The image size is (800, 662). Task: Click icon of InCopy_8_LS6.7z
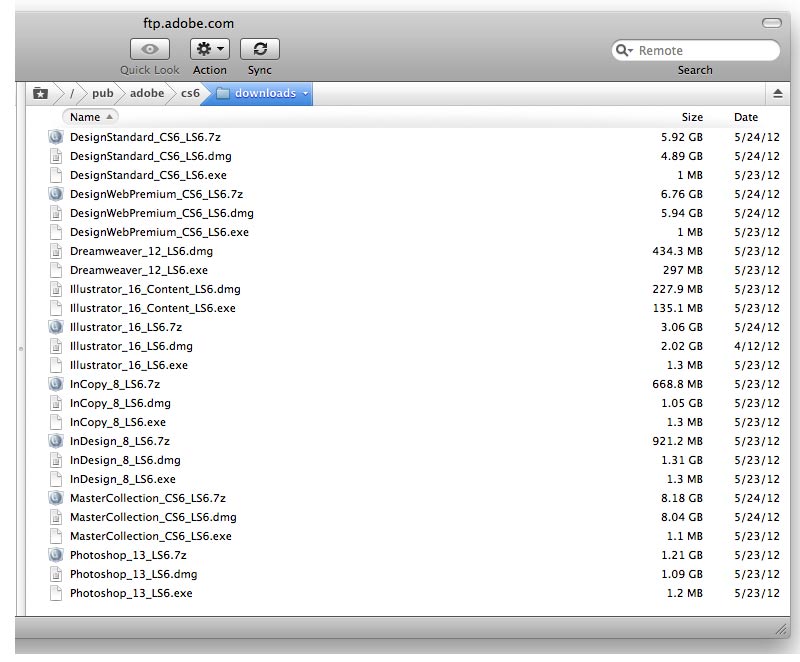(56, 384)
